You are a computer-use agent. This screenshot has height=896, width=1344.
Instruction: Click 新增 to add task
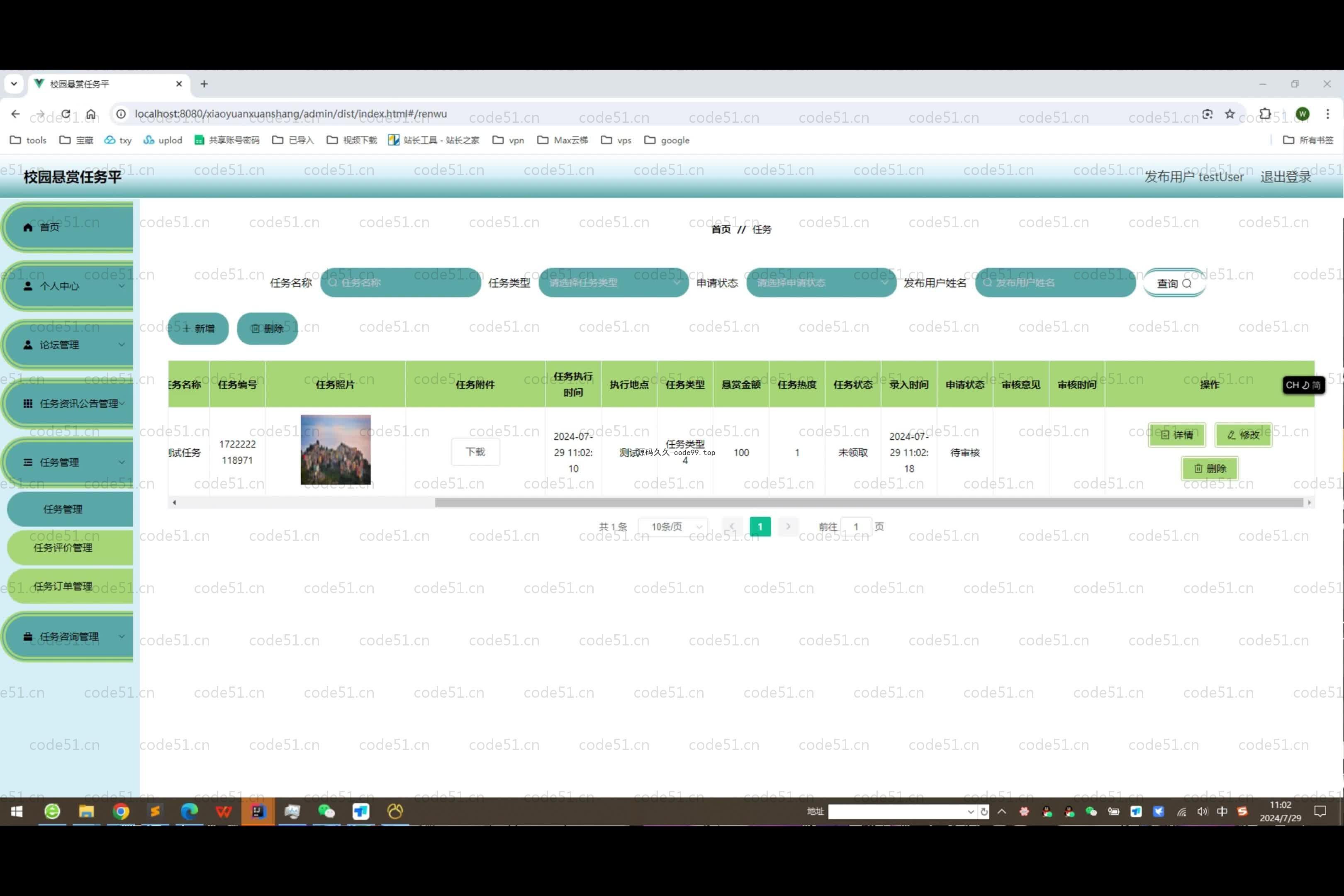coord(198,329)
